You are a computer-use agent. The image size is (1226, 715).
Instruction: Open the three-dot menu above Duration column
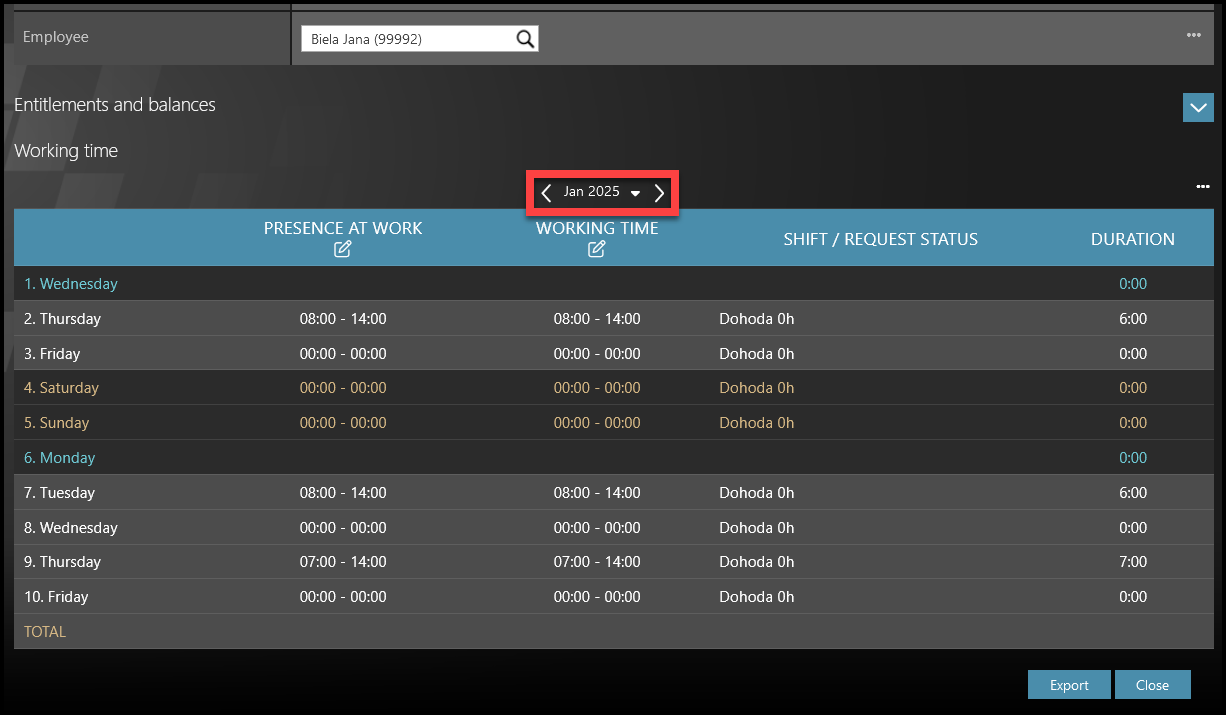click(x=1202, y=186)
